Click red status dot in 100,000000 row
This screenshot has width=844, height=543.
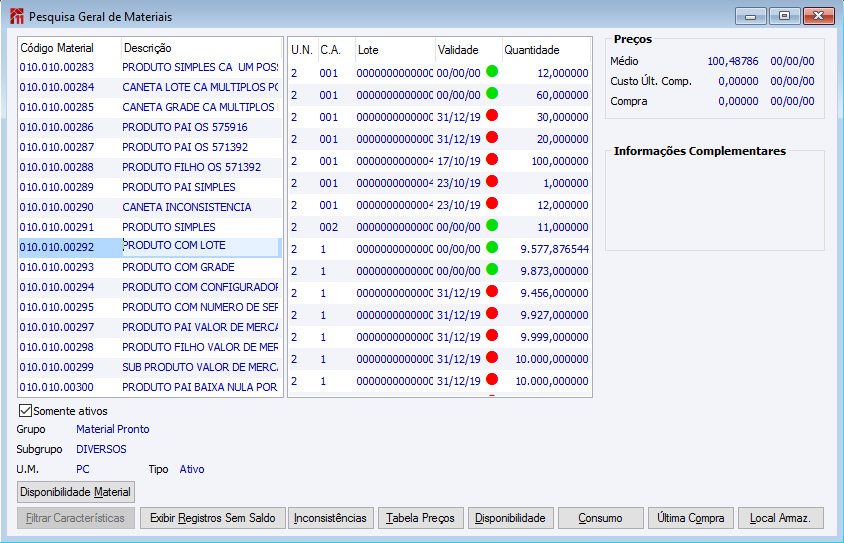[492, 159]
